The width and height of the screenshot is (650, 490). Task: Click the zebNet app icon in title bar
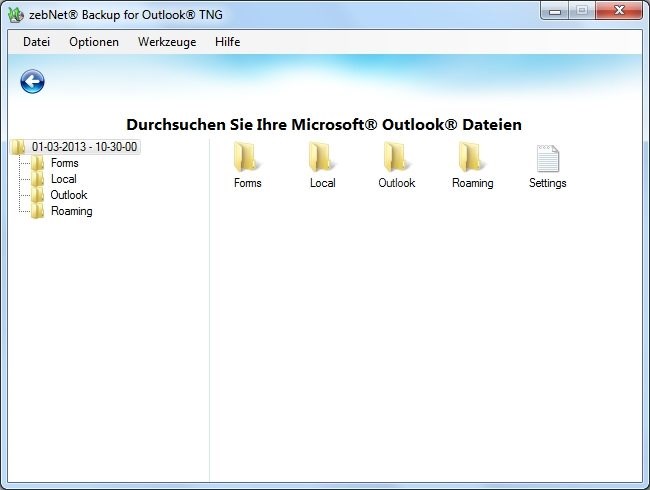coord(16,15)
